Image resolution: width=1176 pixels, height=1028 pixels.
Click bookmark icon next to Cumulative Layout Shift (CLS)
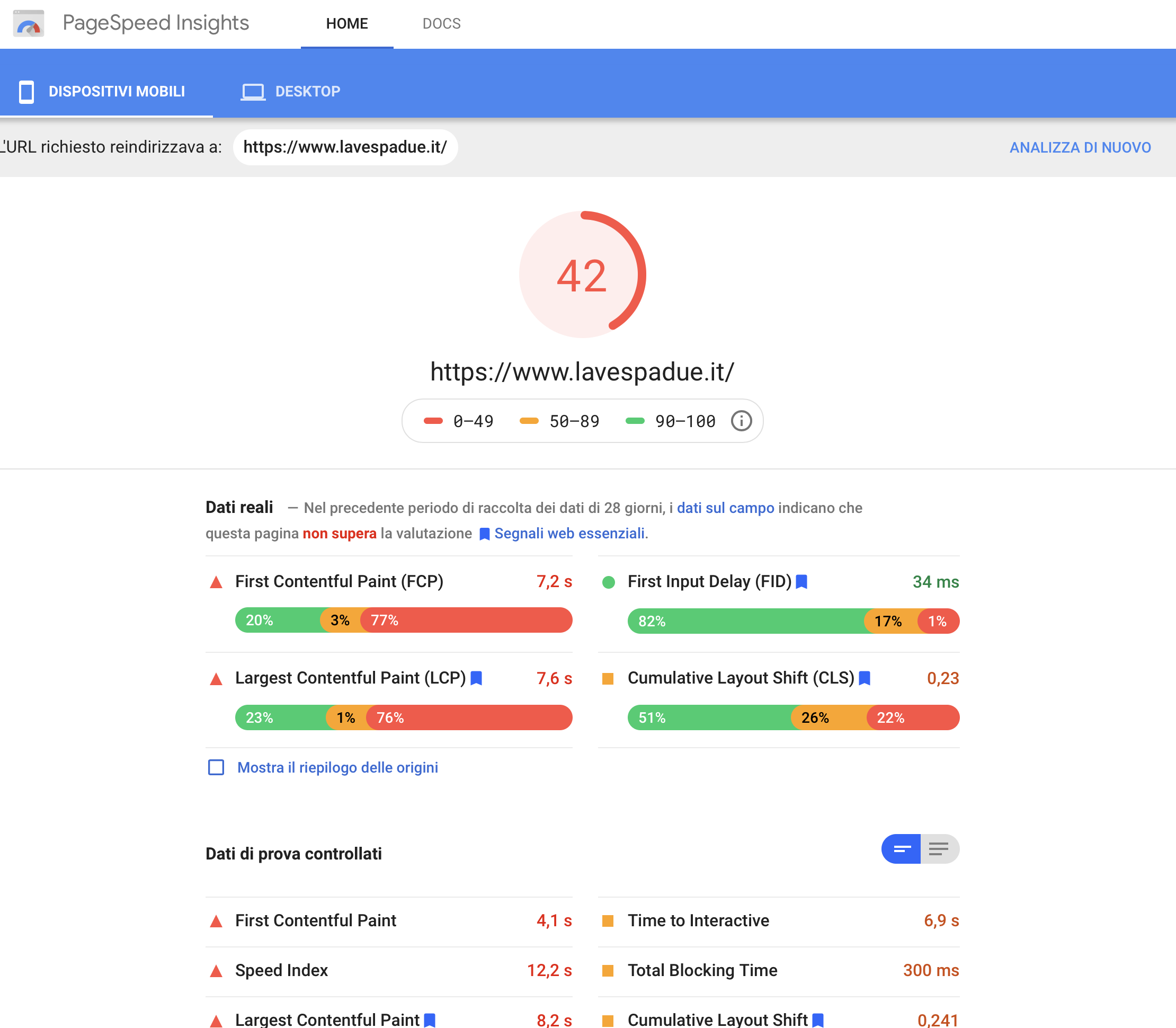point(865,678)
